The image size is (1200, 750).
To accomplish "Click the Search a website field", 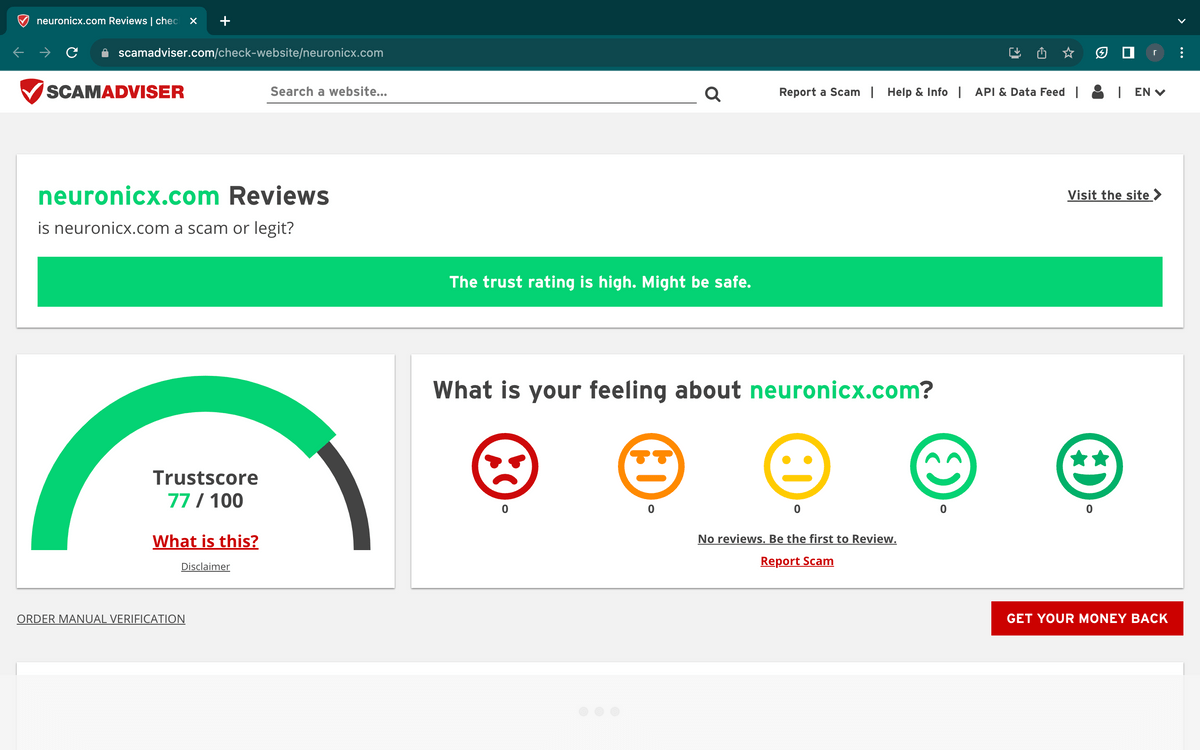I will (482, 91).
